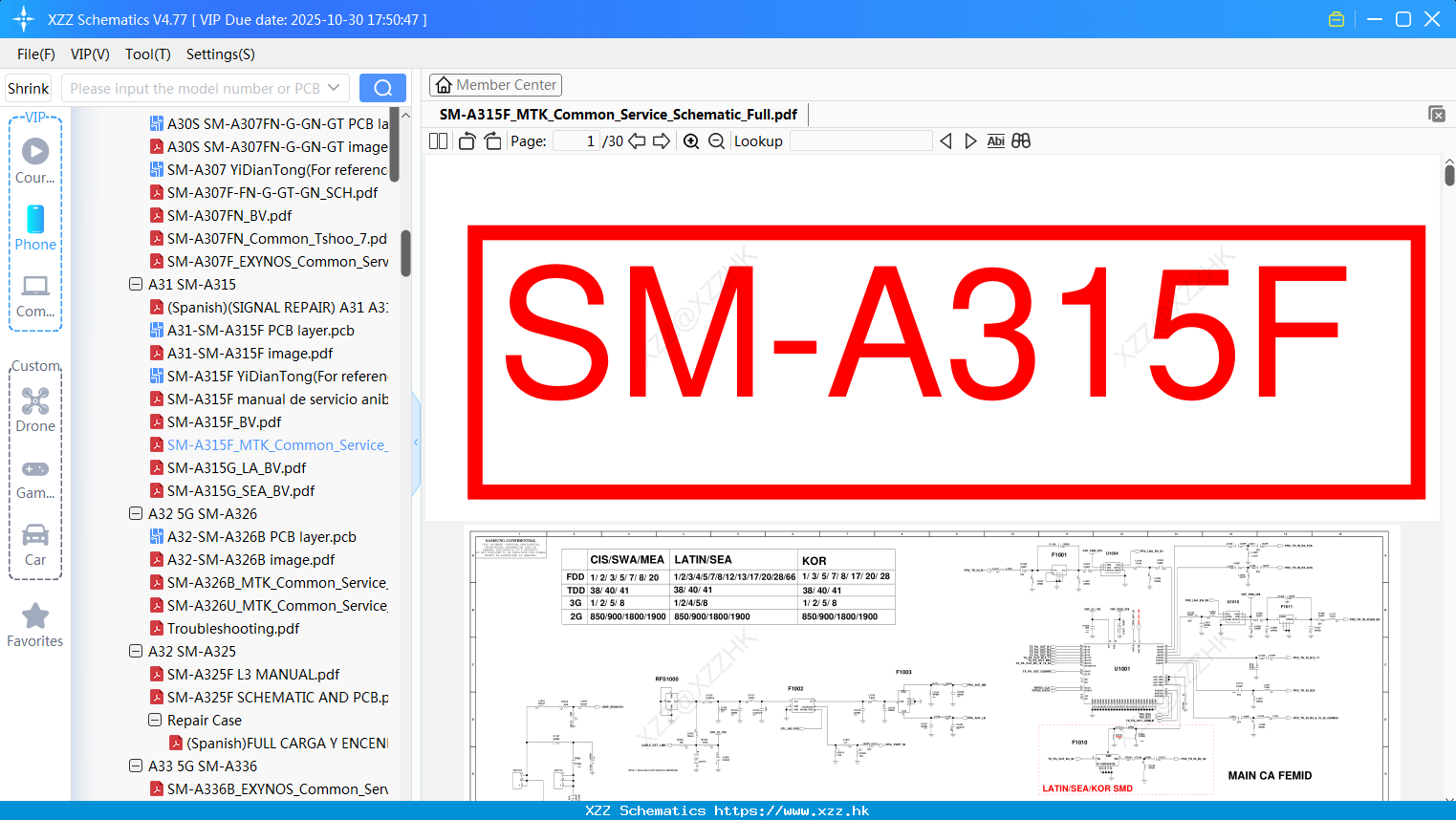
Task: Select the Phone category icon
Action: tap(35, 227)
